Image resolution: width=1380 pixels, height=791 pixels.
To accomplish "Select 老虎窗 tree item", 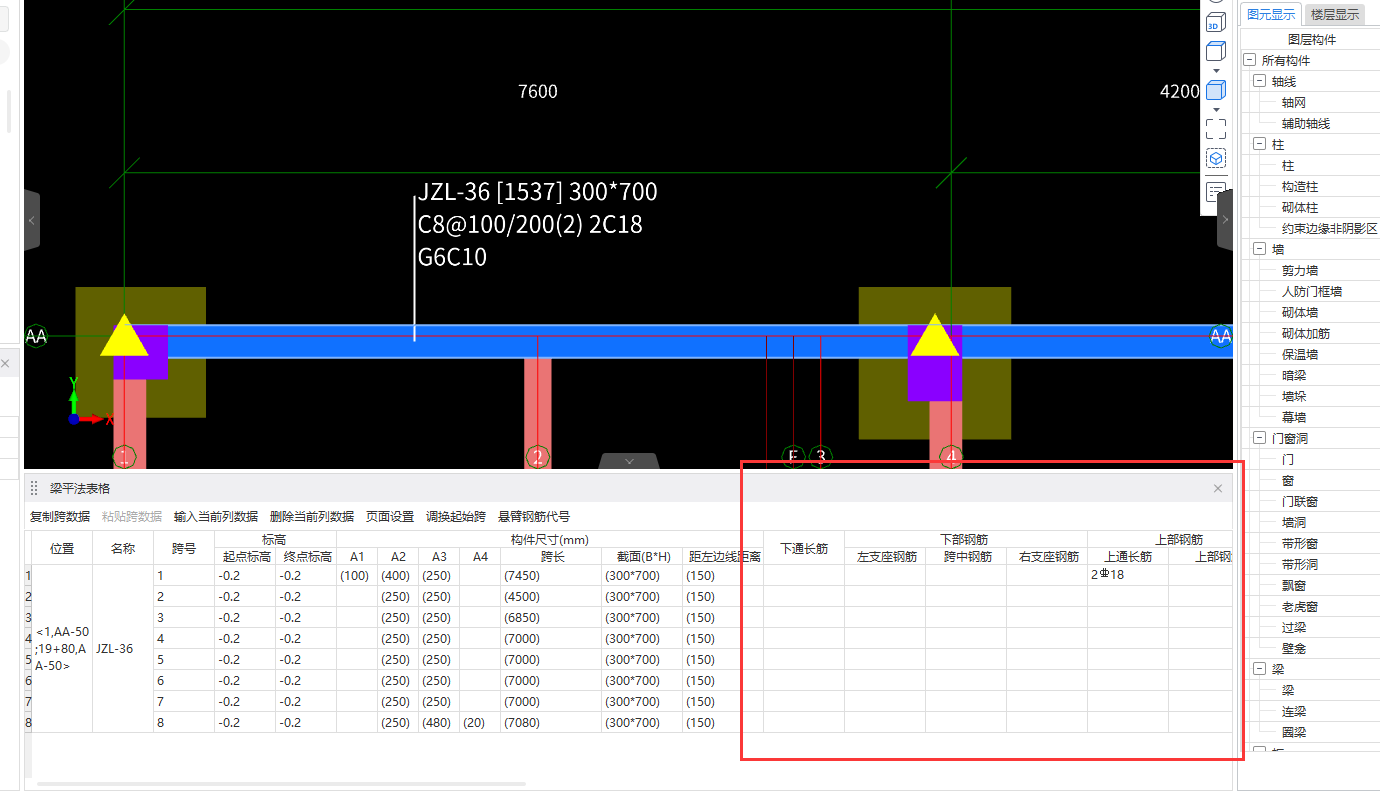I will click(x=1300, y=607).
